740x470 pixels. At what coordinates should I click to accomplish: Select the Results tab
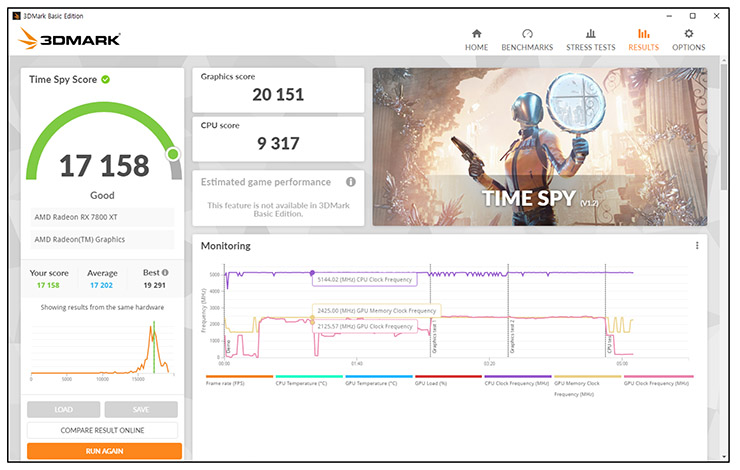(643, 40)
